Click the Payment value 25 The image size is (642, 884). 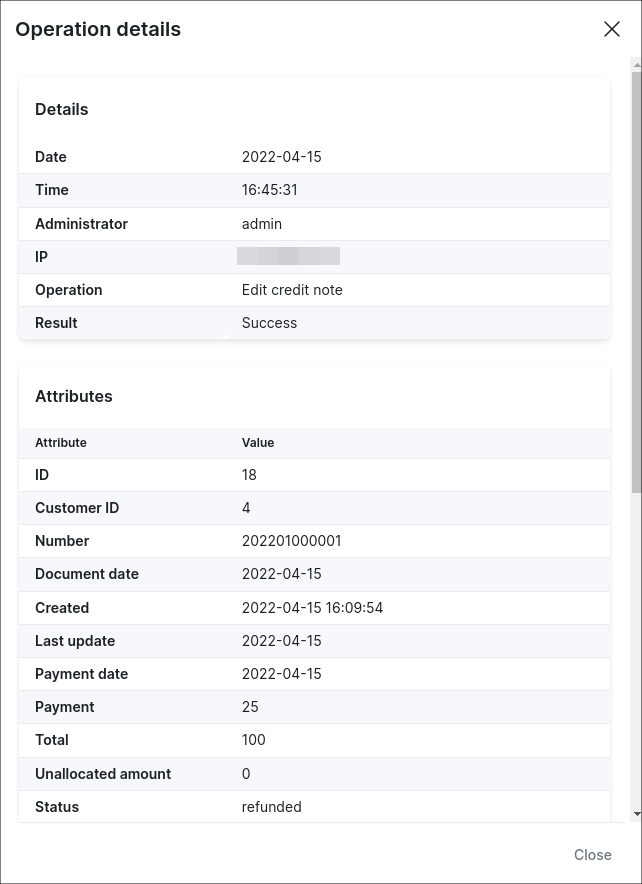[x=250, y=707]
